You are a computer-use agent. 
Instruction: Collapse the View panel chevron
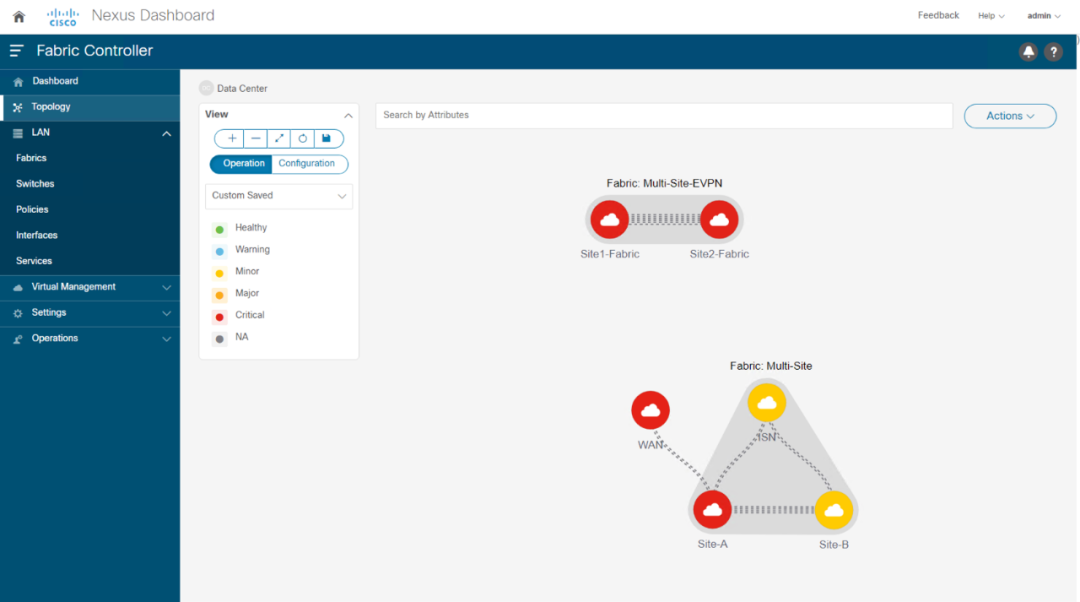coord(348,115)
